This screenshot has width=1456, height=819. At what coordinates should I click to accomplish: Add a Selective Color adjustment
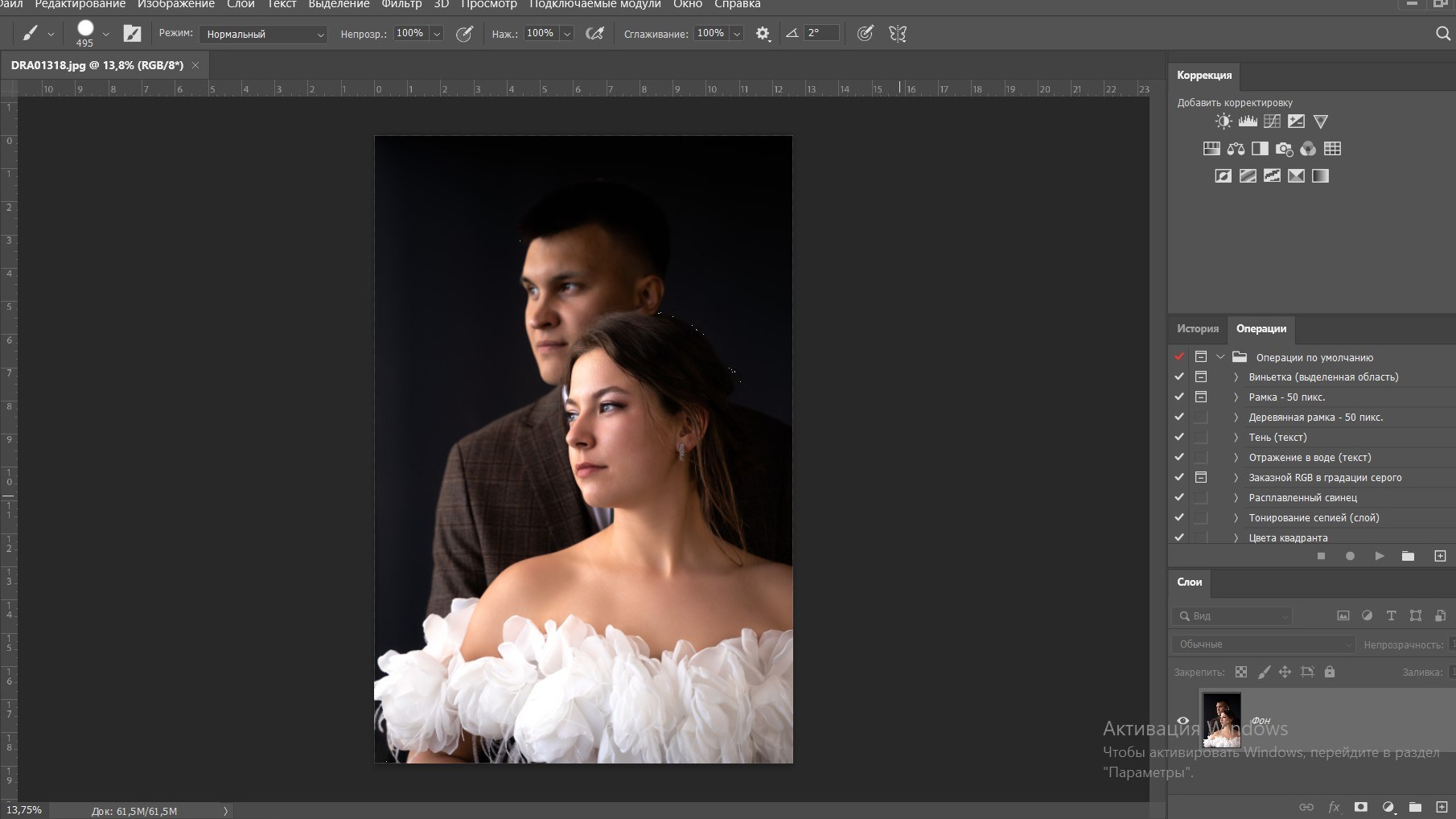tap(1296, 175)
